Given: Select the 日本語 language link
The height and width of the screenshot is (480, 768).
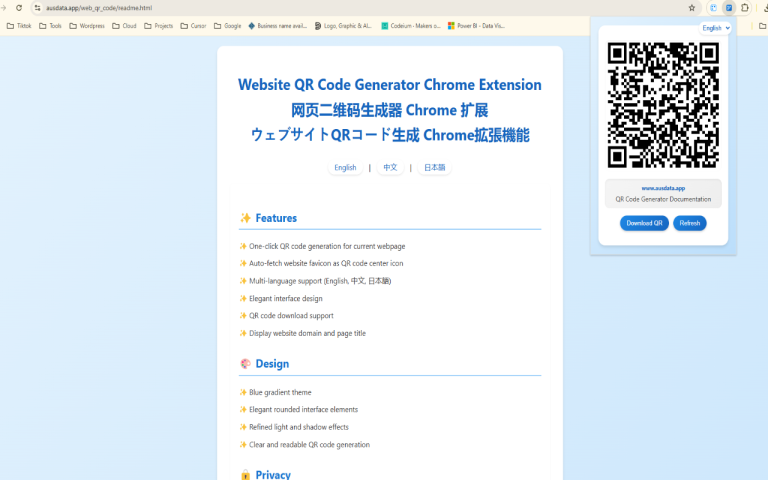Looking at the screenshot, I should click(434, 168).
